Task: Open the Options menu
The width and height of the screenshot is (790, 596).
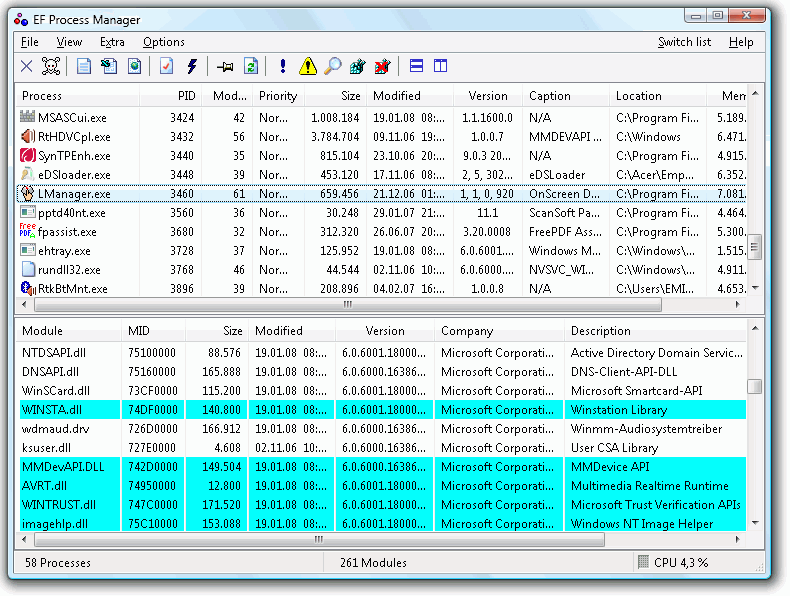Action: point(163,42)
